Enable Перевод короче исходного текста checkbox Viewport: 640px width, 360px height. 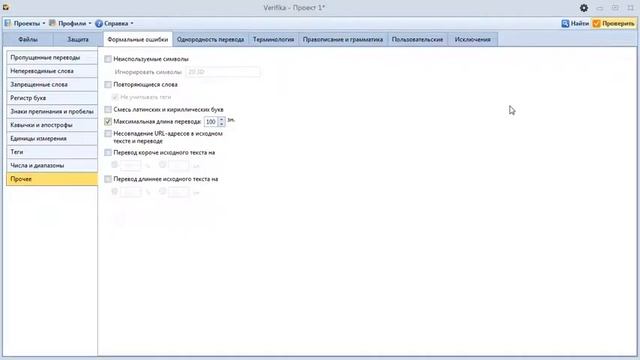(108, 153)
